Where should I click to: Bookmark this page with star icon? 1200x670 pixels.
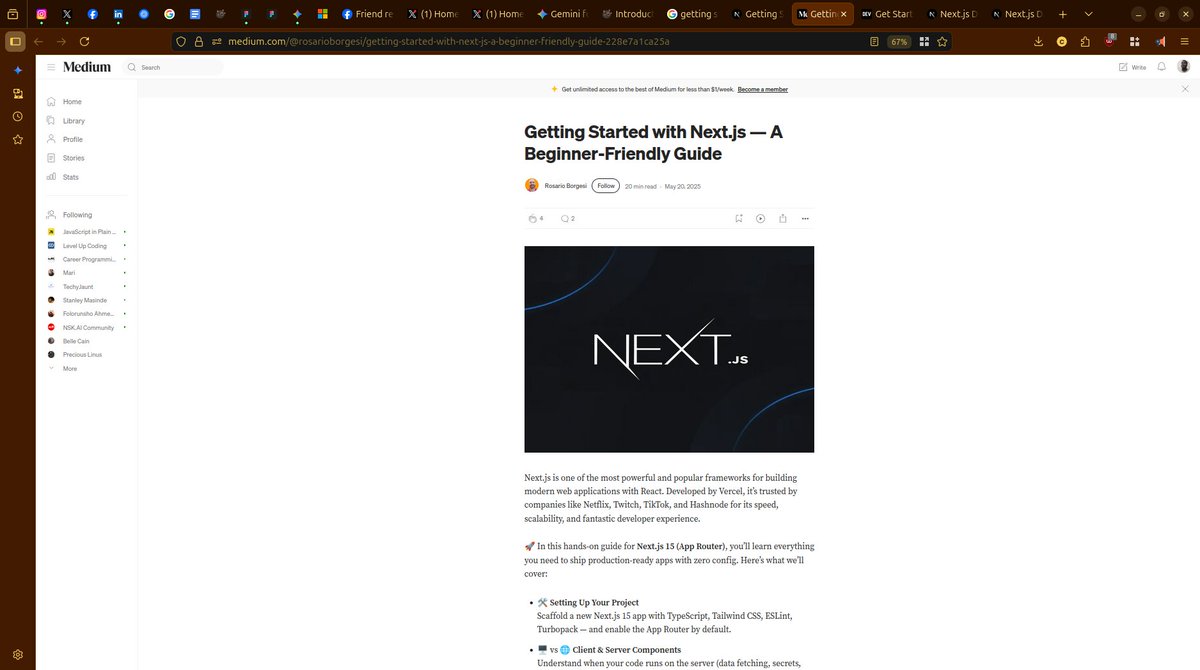(x=943, y=42)
